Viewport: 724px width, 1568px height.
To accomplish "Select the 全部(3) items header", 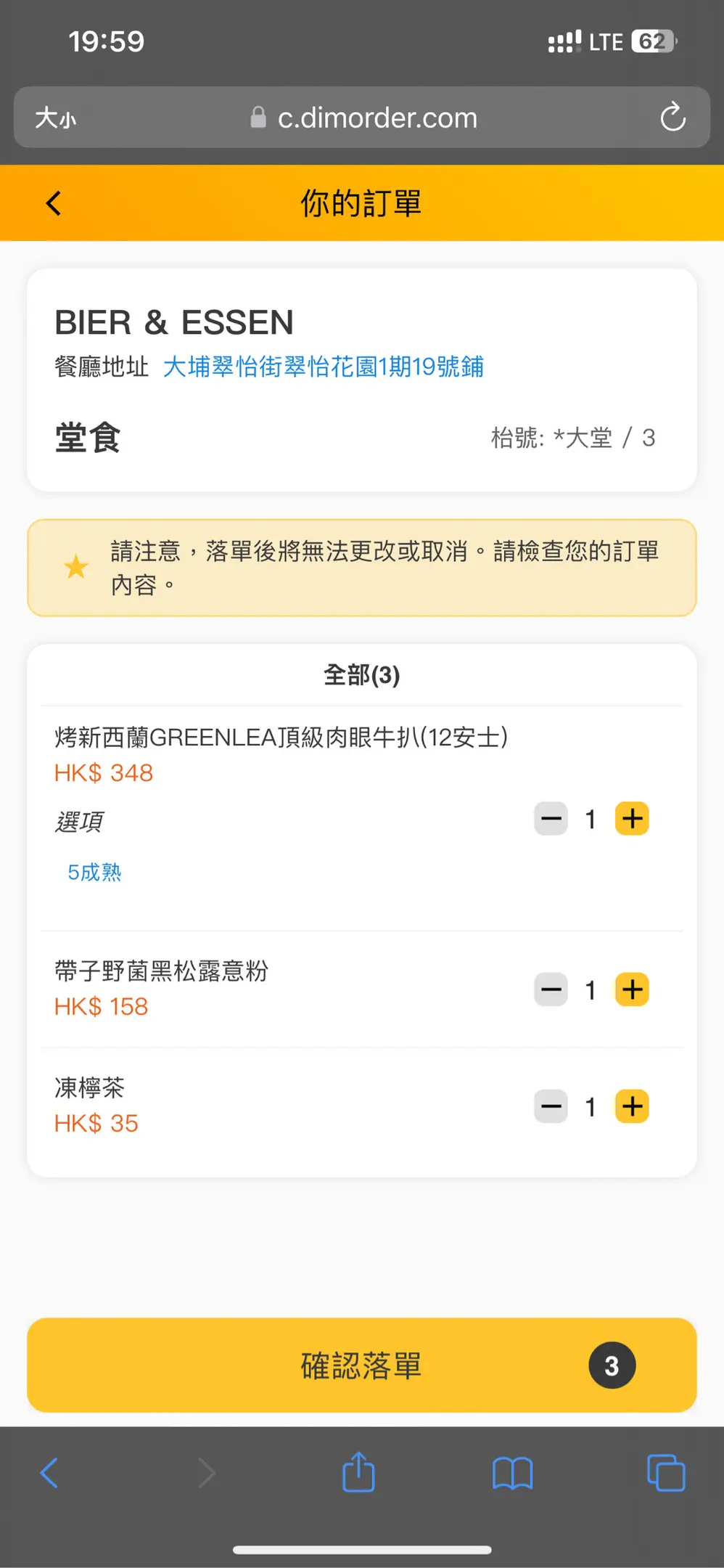I will (x=361, y=675).
